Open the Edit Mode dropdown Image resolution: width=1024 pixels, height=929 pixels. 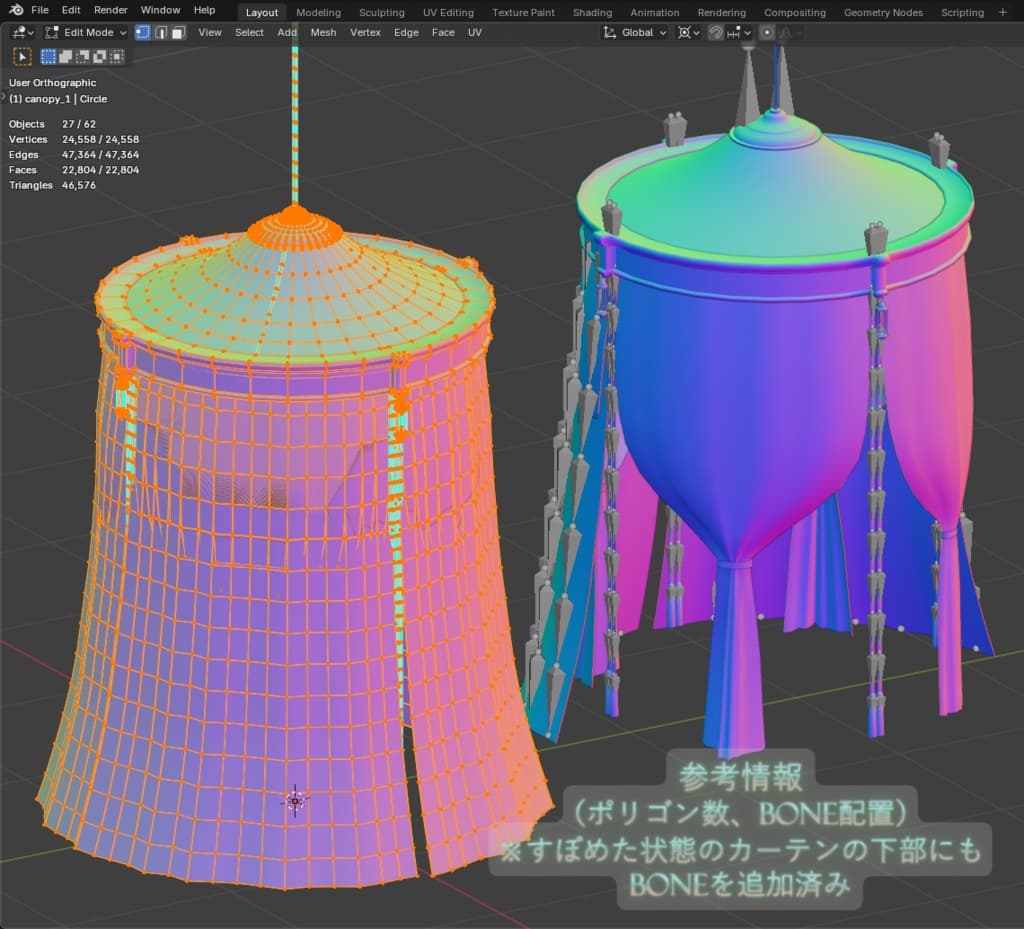pos(87,32)
